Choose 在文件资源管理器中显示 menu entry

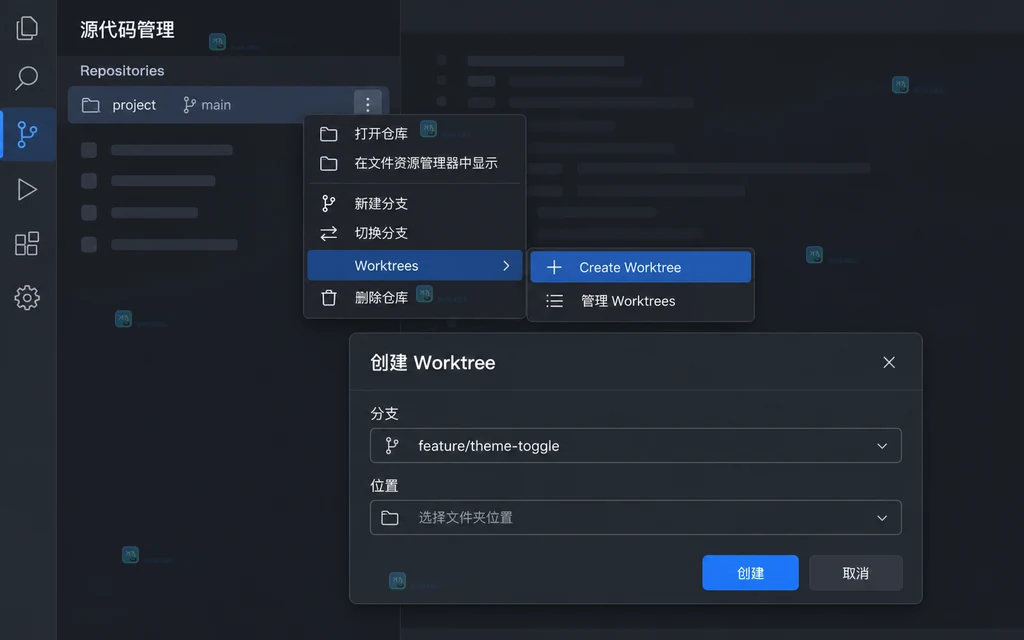coord(415,163)
